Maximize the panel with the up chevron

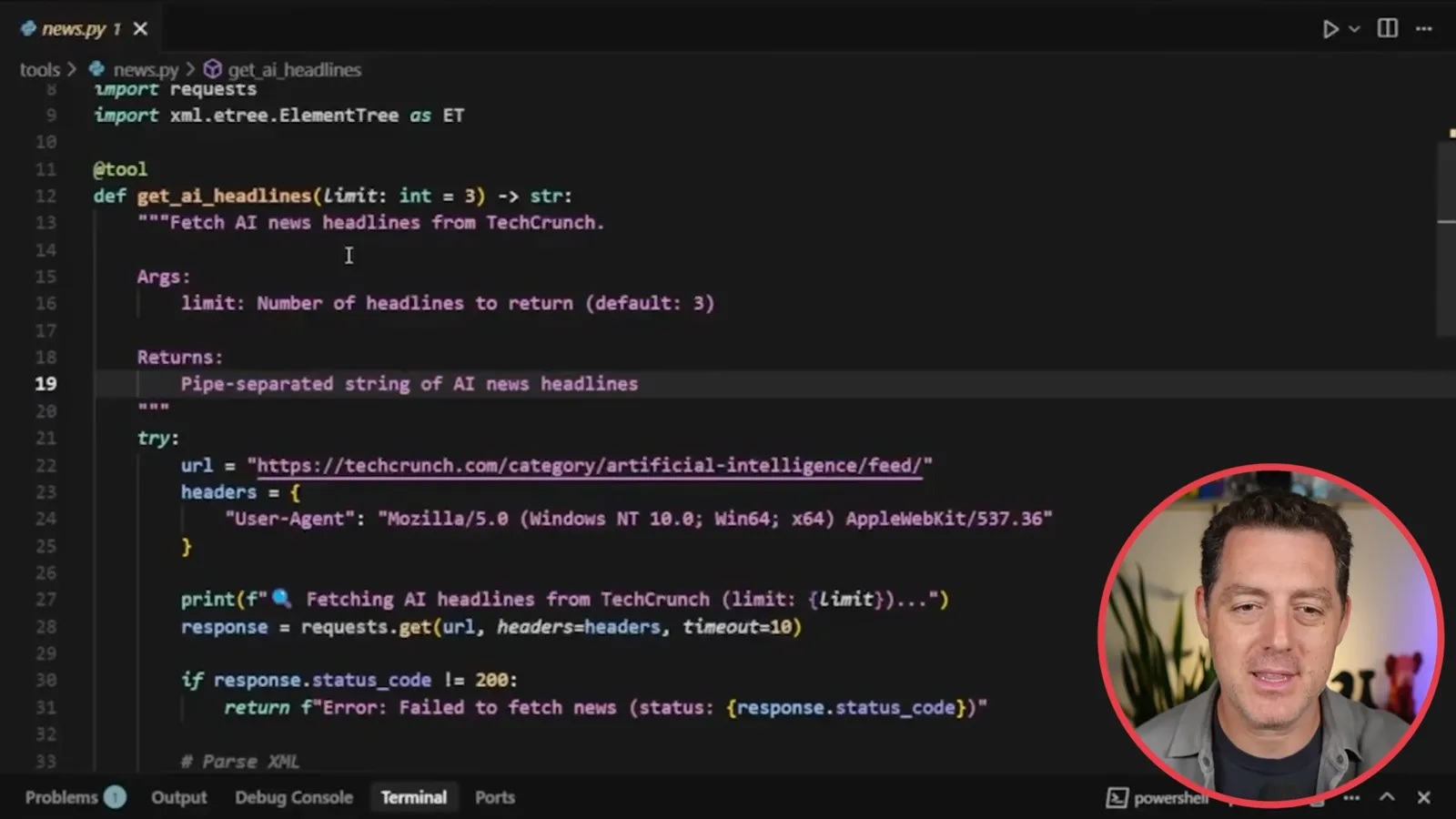click(x=1387, y=797)
